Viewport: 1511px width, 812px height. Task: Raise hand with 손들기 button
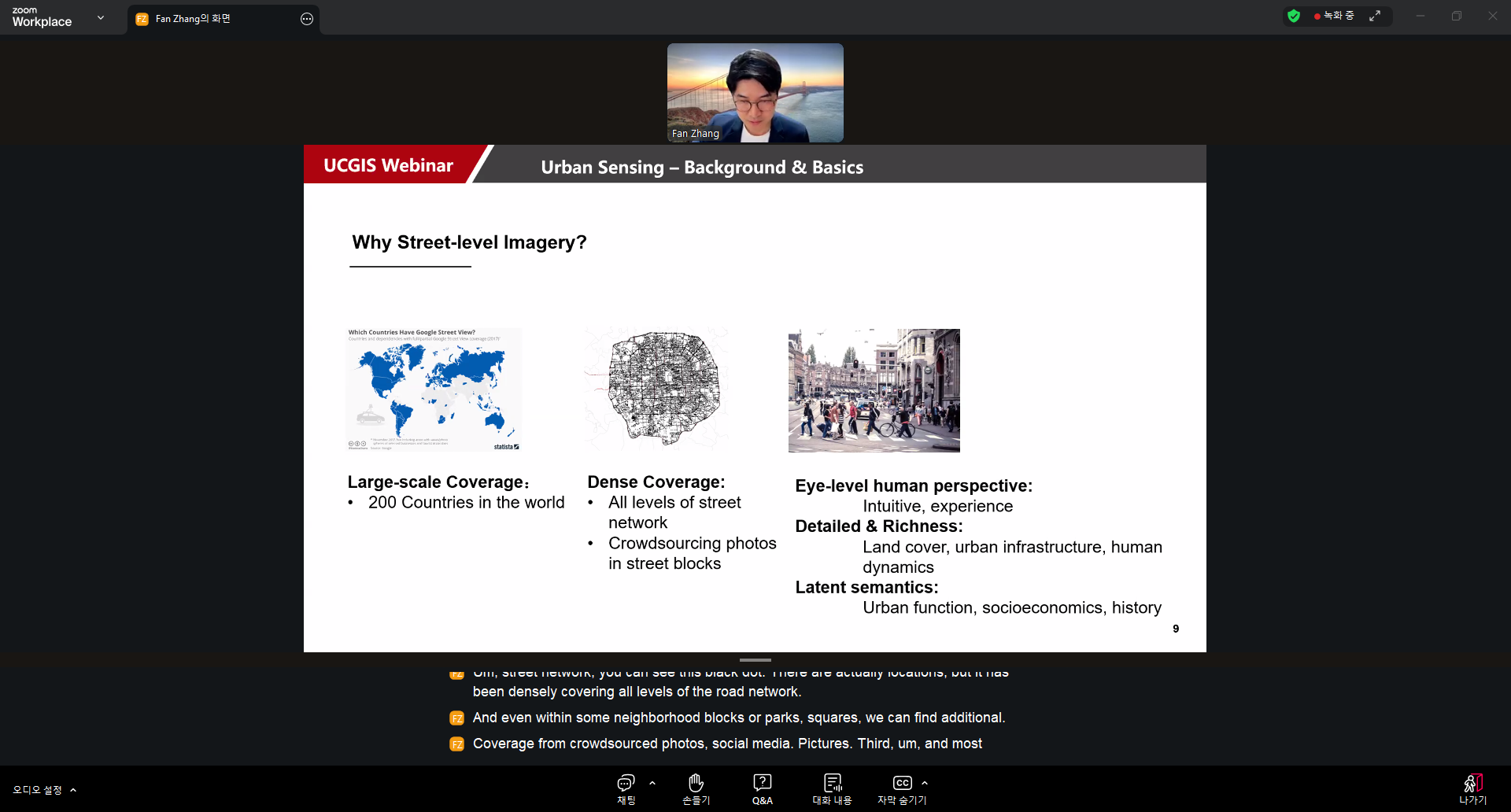[x=696, y=789]
